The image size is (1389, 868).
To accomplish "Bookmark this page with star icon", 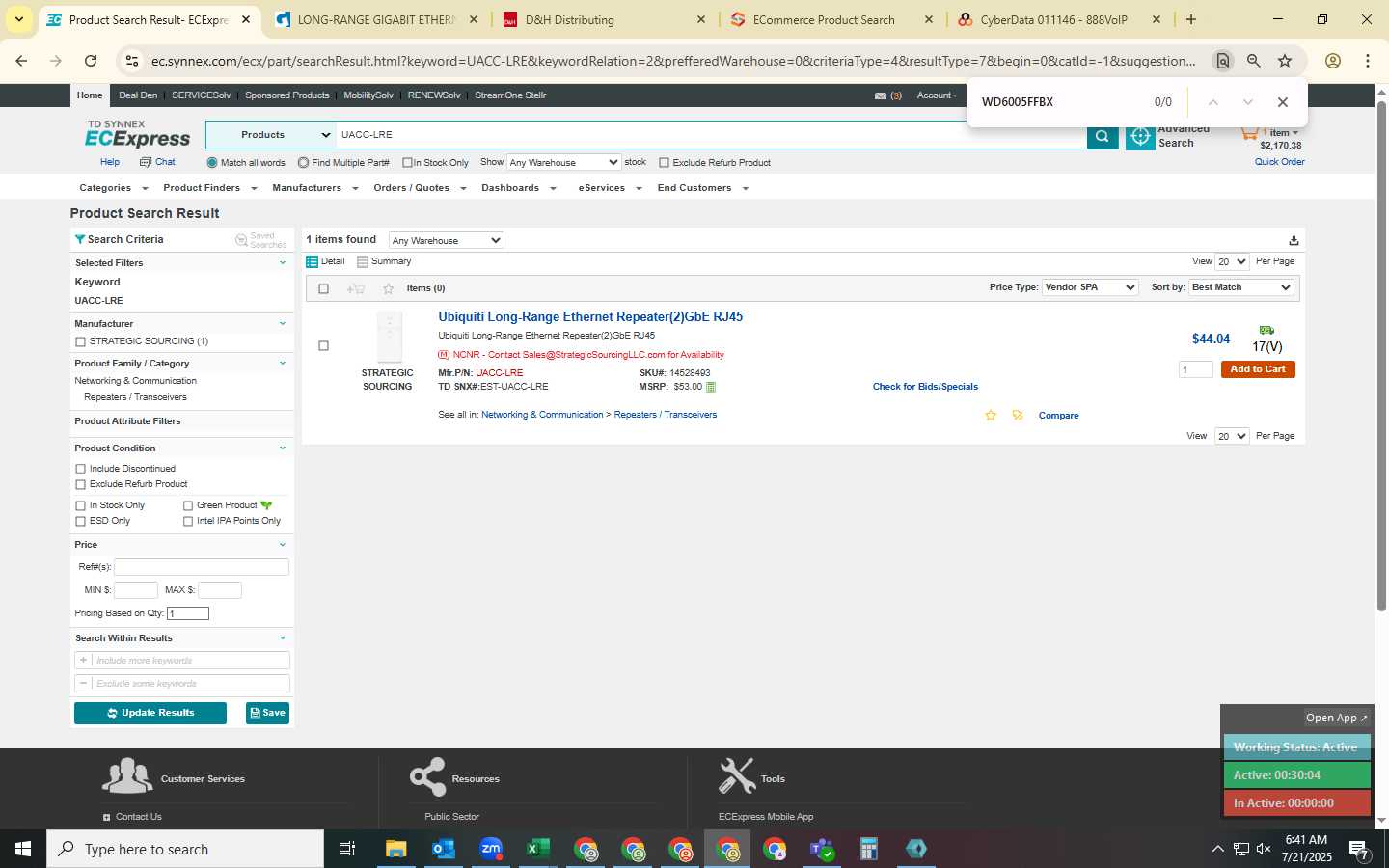I will pos(1285,61).
